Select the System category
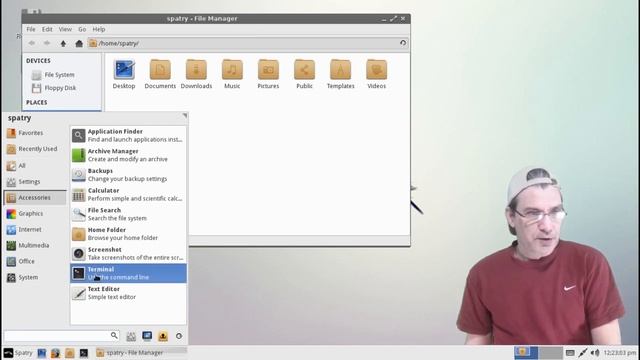 pos(35,277)
